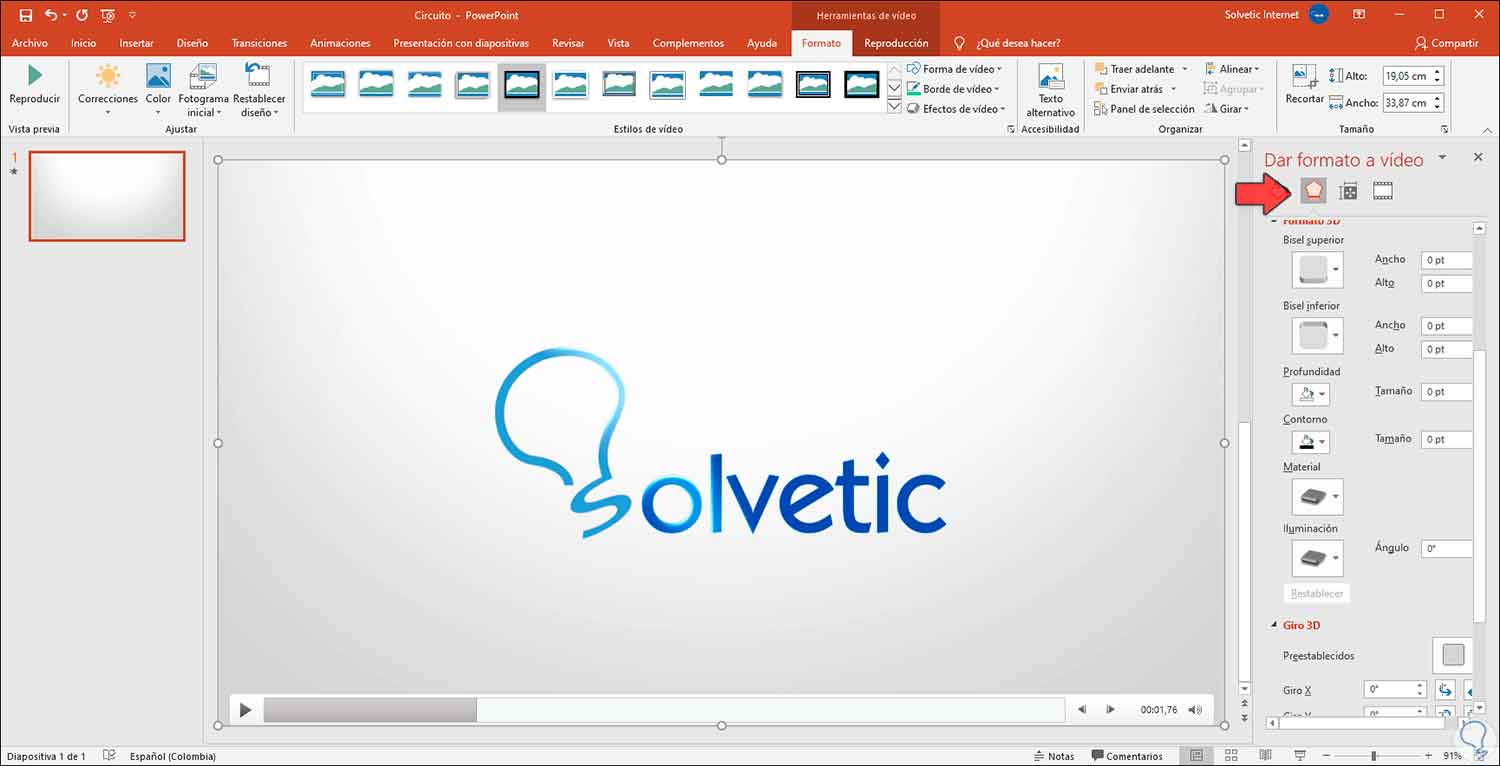Save the presentation from the quick access toolbar
The width and height of the screenshot is (1500, 766).
(26, 15)
